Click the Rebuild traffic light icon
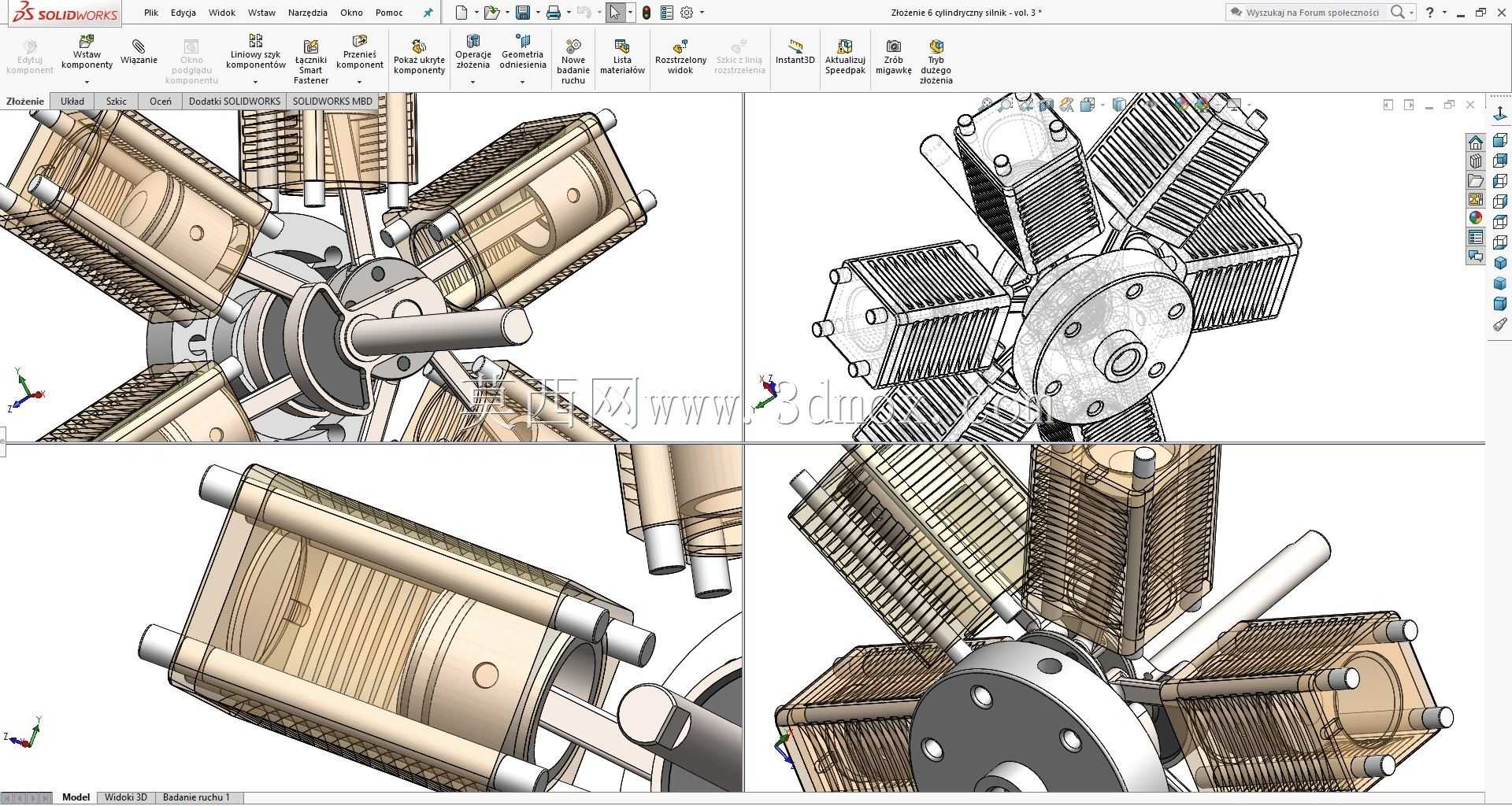 point(647,13)
